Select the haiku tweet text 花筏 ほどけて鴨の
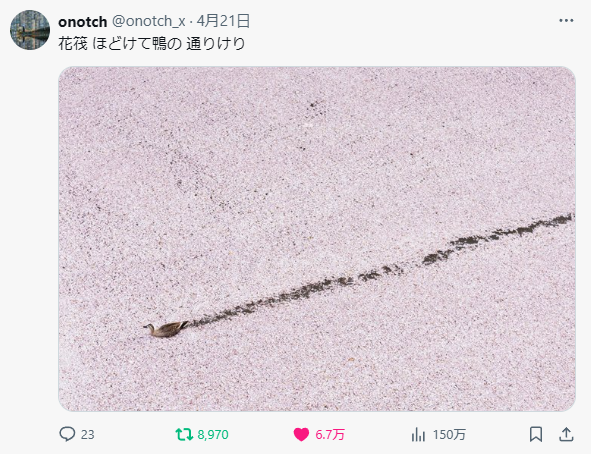The image size is (591, 454). coord(120,44)
